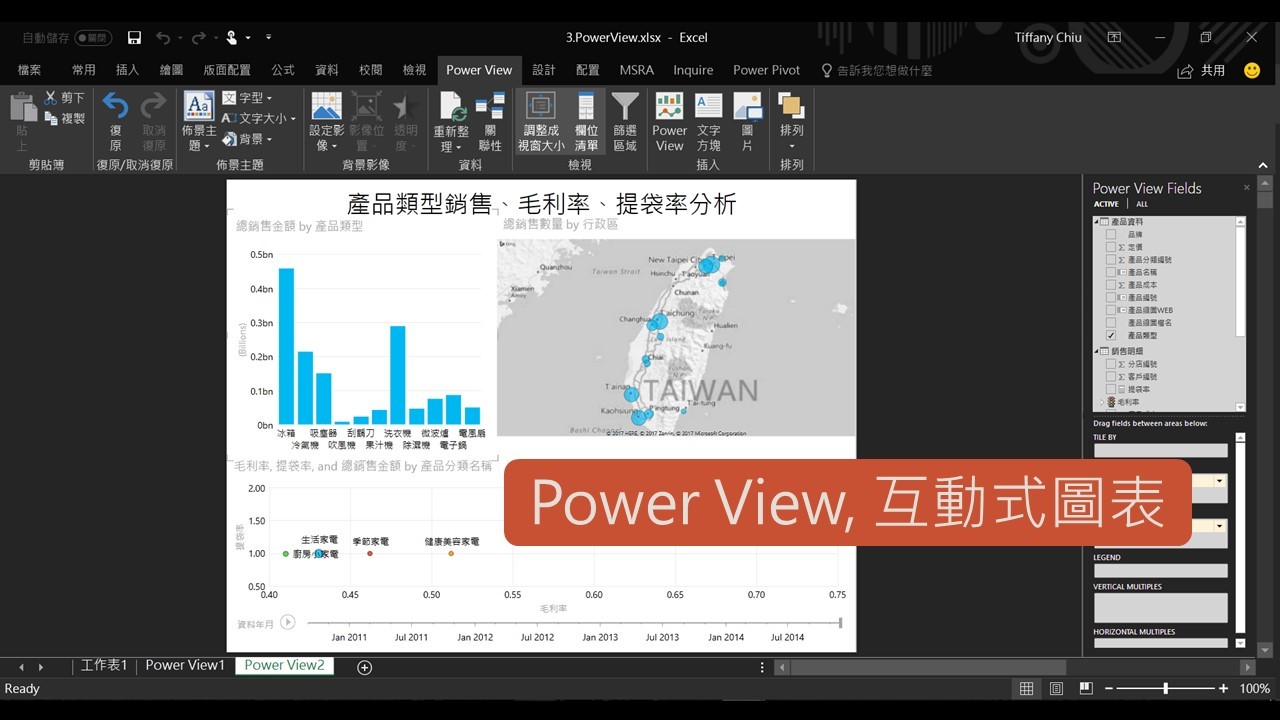This screenshot has width=1280, height=720.
Task: Add a new sheet with plus button
Action: pyautogui.click(x=365, y=667)
